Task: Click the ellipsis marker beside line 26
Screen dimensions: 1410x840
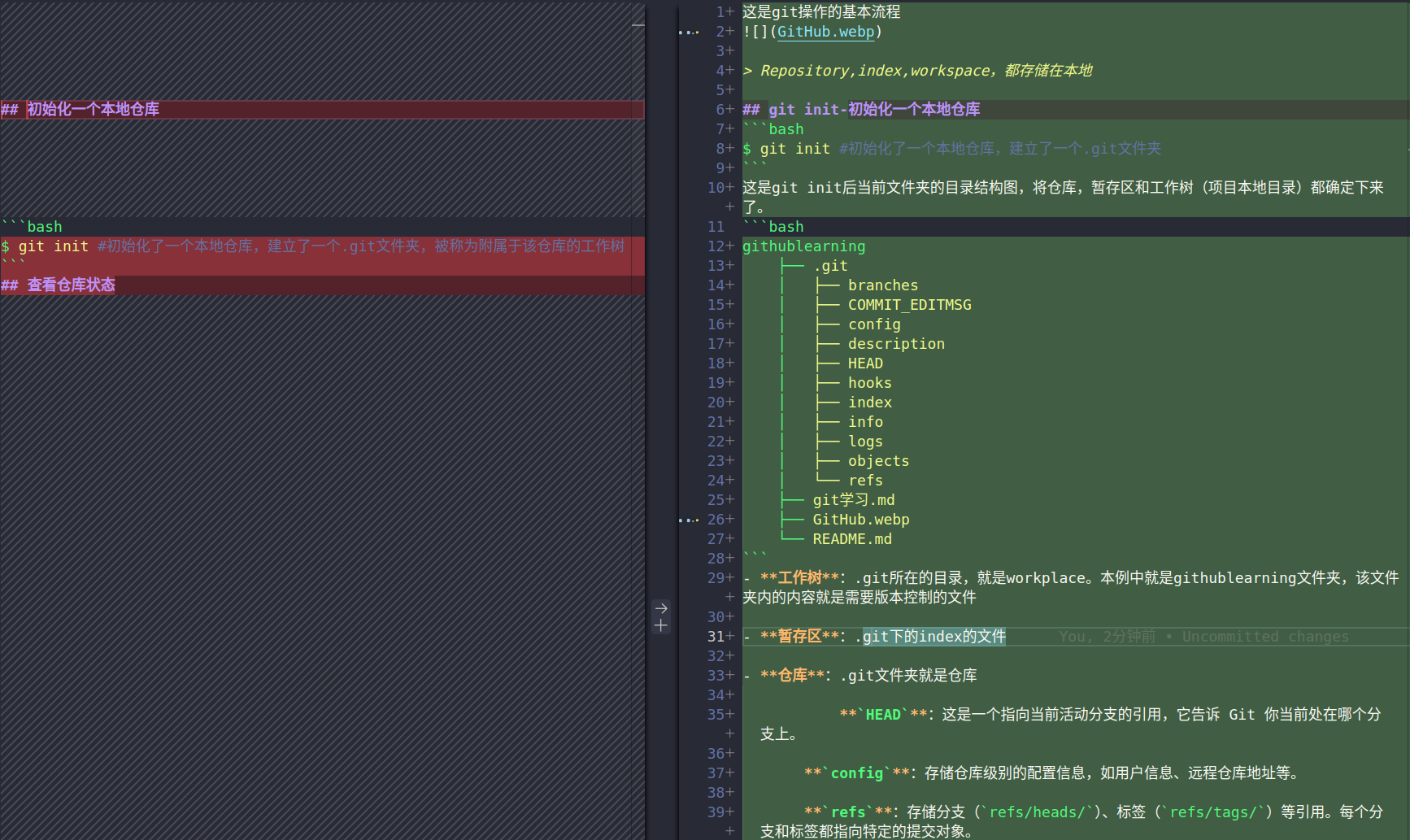Action: pos(689,520)
